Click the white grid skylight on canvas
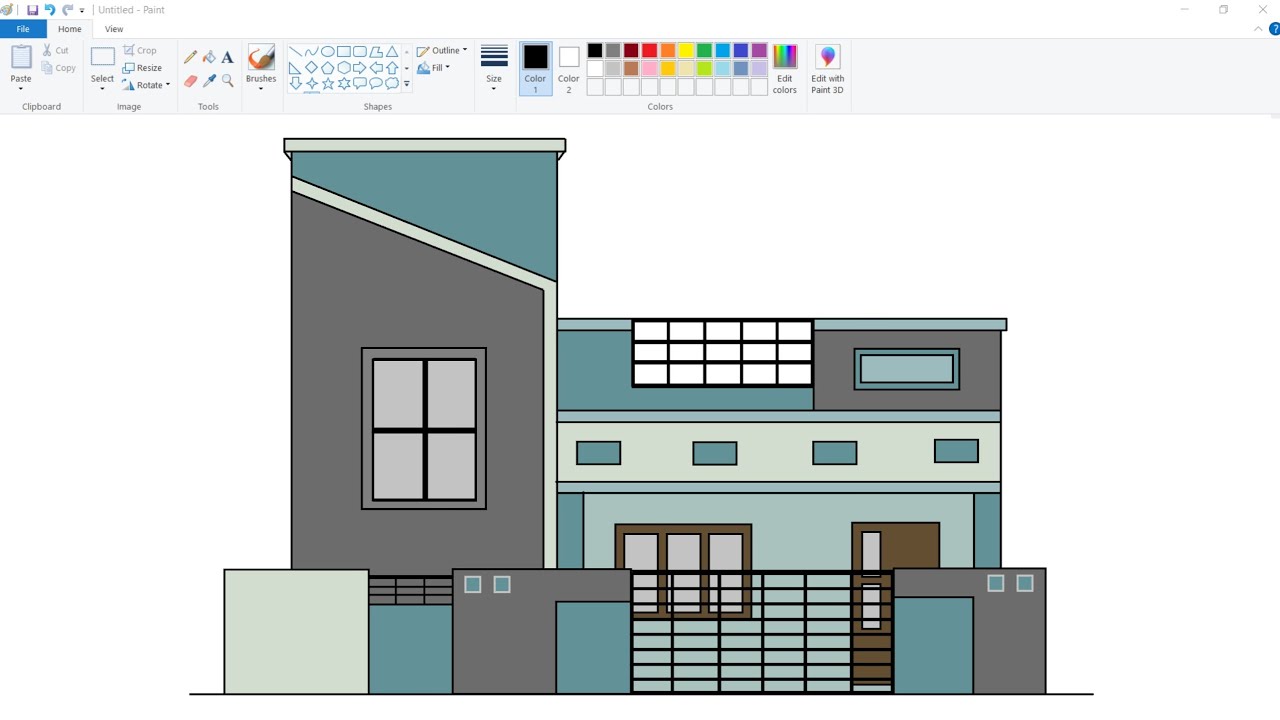Screen dimensions: 1280x720 pyautogui.click(x=723, y=353)
